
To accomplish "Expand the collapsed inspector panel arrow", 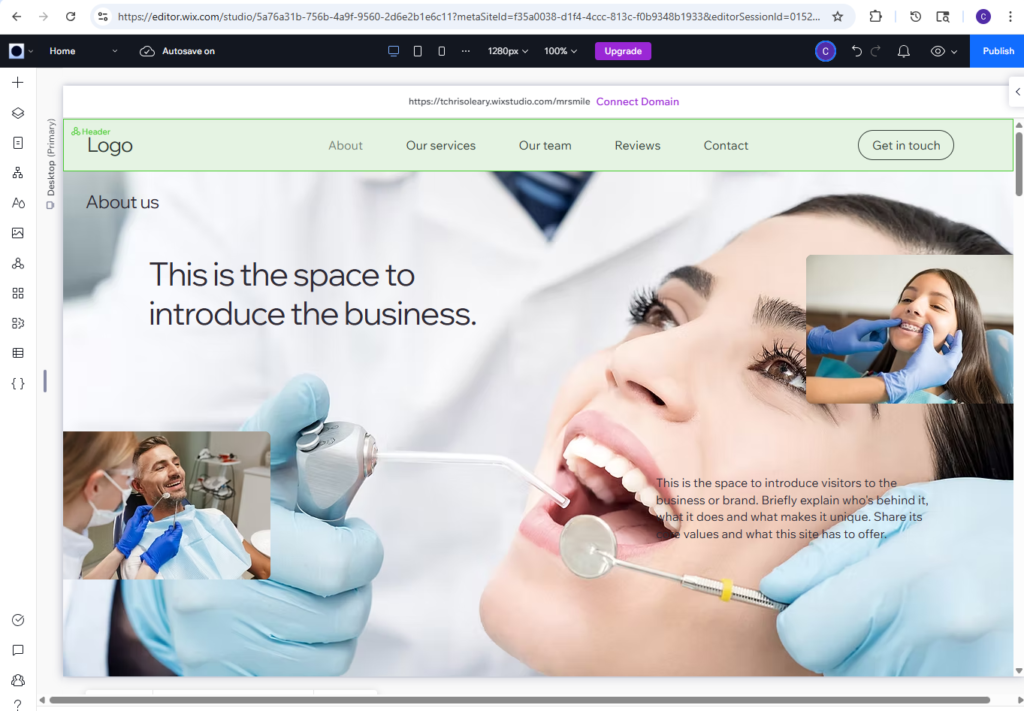I will 1017,92.
